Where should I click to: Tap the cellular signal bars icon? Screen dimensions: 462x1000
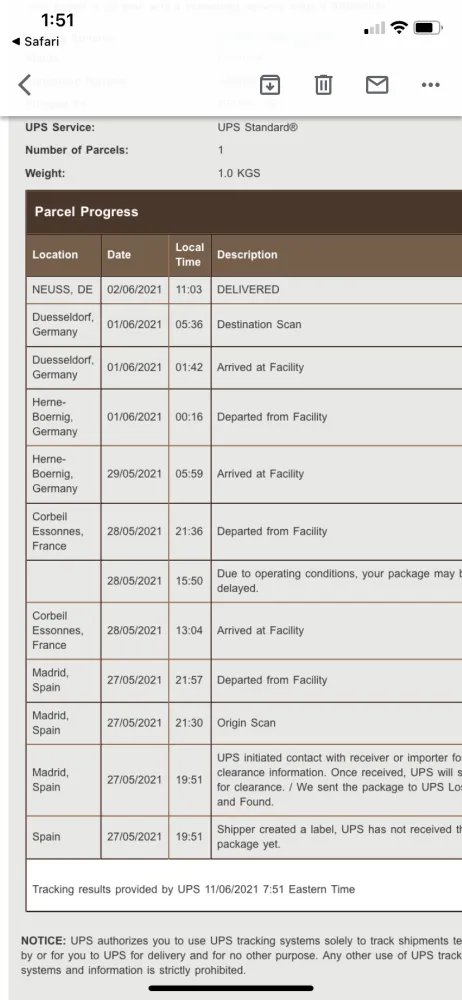[x=375, y=28]
